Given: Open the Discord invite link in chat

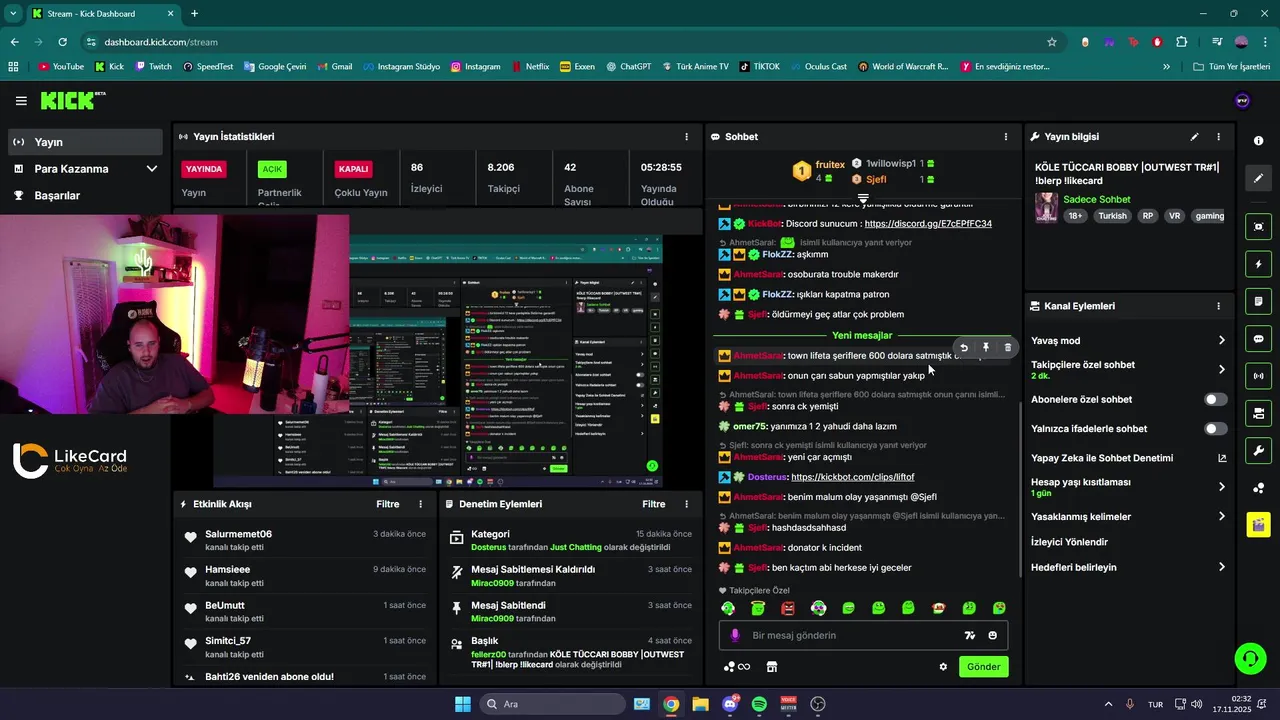Looking at the screenshot, I should tap(928, 224).
